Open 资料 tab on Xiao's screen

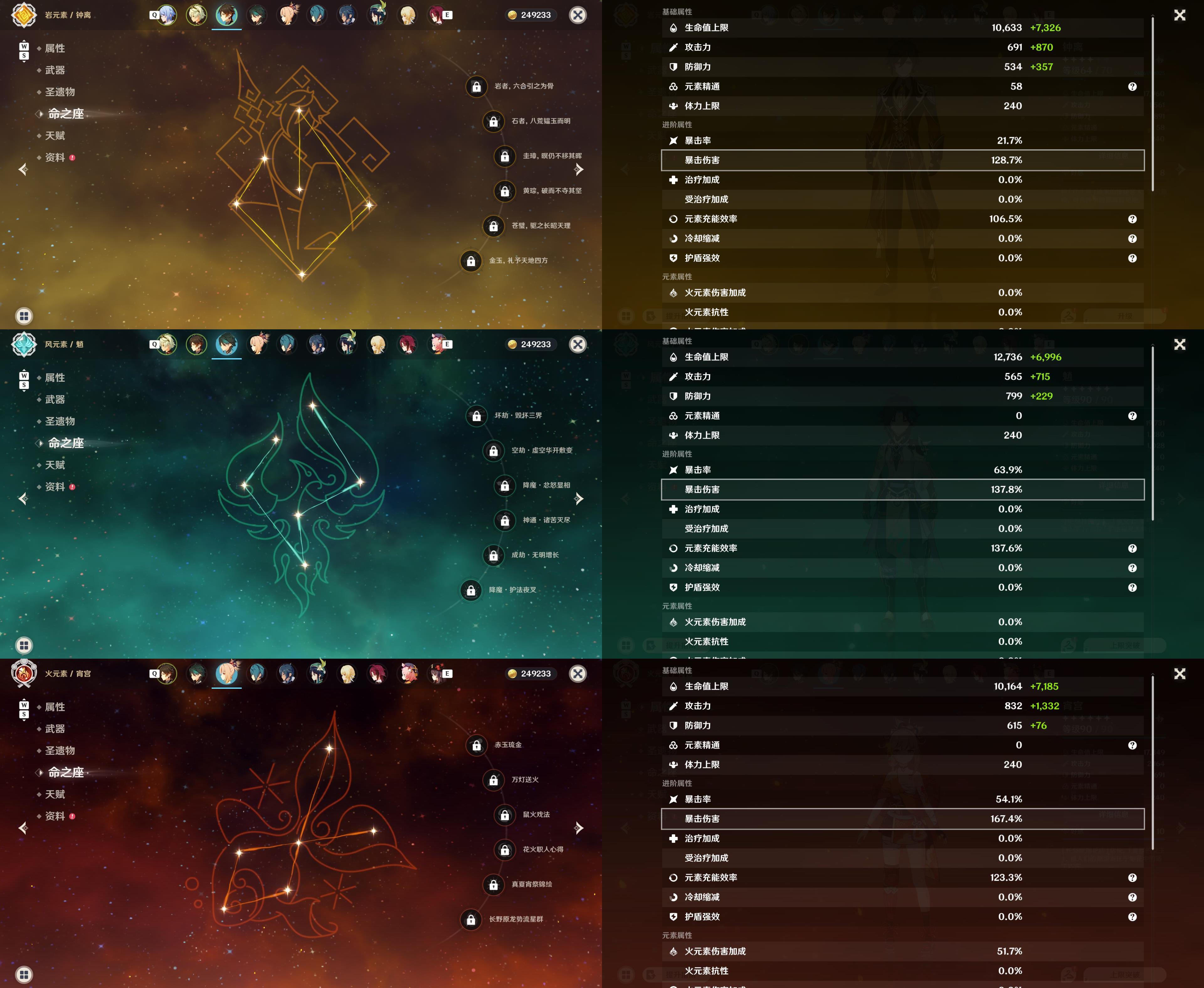[x=55, y=486]
